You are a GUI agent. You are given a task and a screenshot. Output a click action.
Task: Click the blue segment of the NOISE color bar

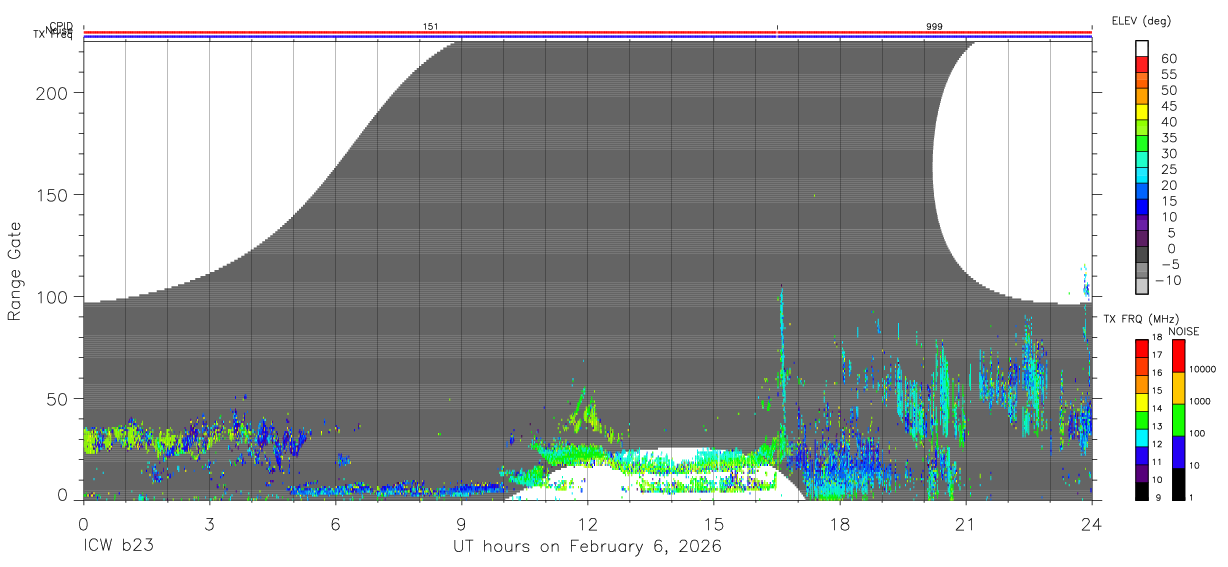coord(1178,452)
